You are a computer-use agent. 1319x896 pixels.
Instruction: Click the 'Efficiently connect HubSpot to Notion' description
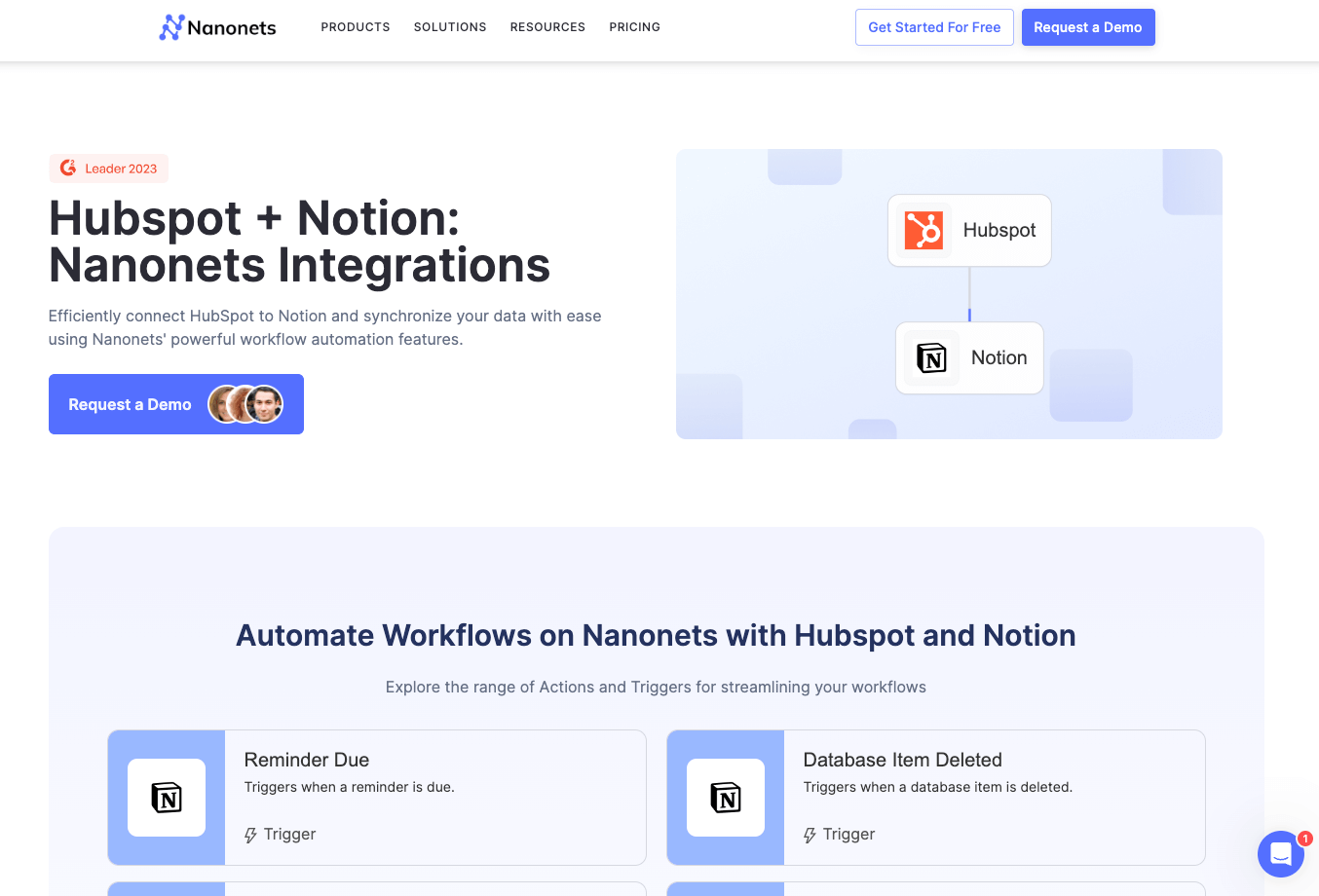[324, 327]
